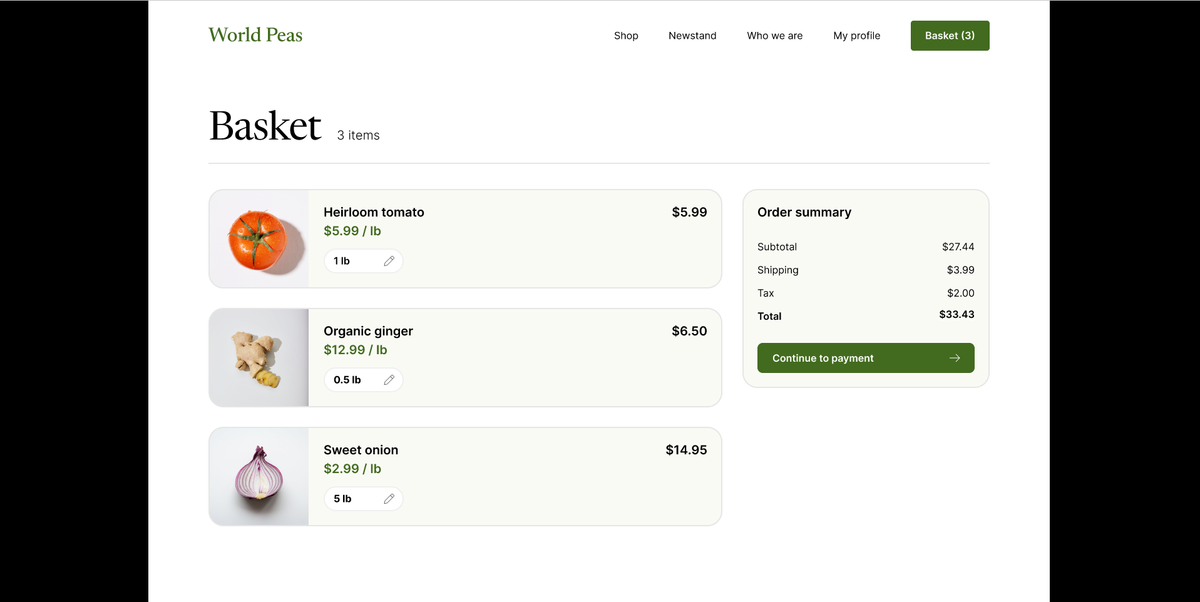
Task: Click the arrow icon on Continue to payment
Action: tap(955, 358)
